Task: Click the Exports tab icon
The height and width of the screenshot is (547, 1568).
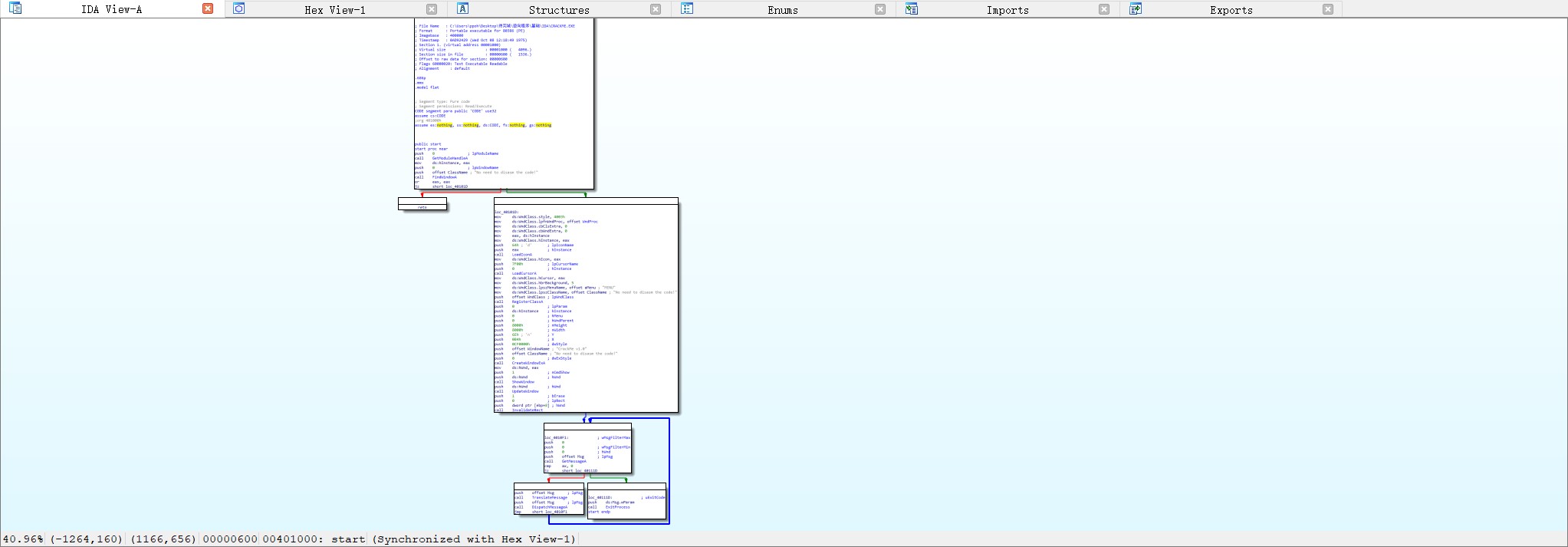Action: [x=1136, y=8]
